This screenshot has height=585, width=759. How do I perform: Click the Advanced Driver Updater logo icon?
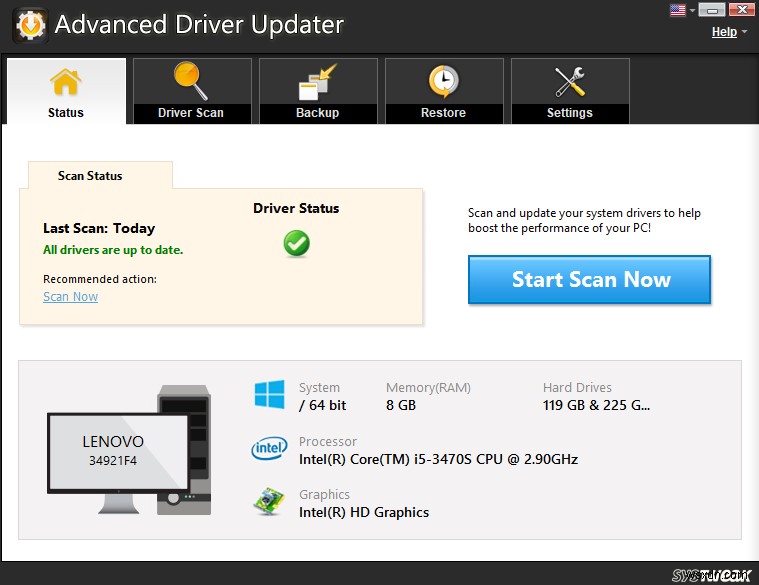30,25
